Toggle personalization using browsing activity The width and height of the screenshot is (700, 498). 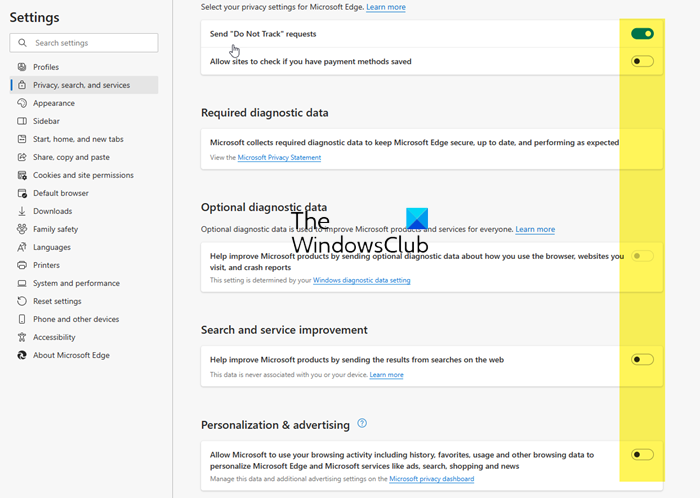coord(642,455)
